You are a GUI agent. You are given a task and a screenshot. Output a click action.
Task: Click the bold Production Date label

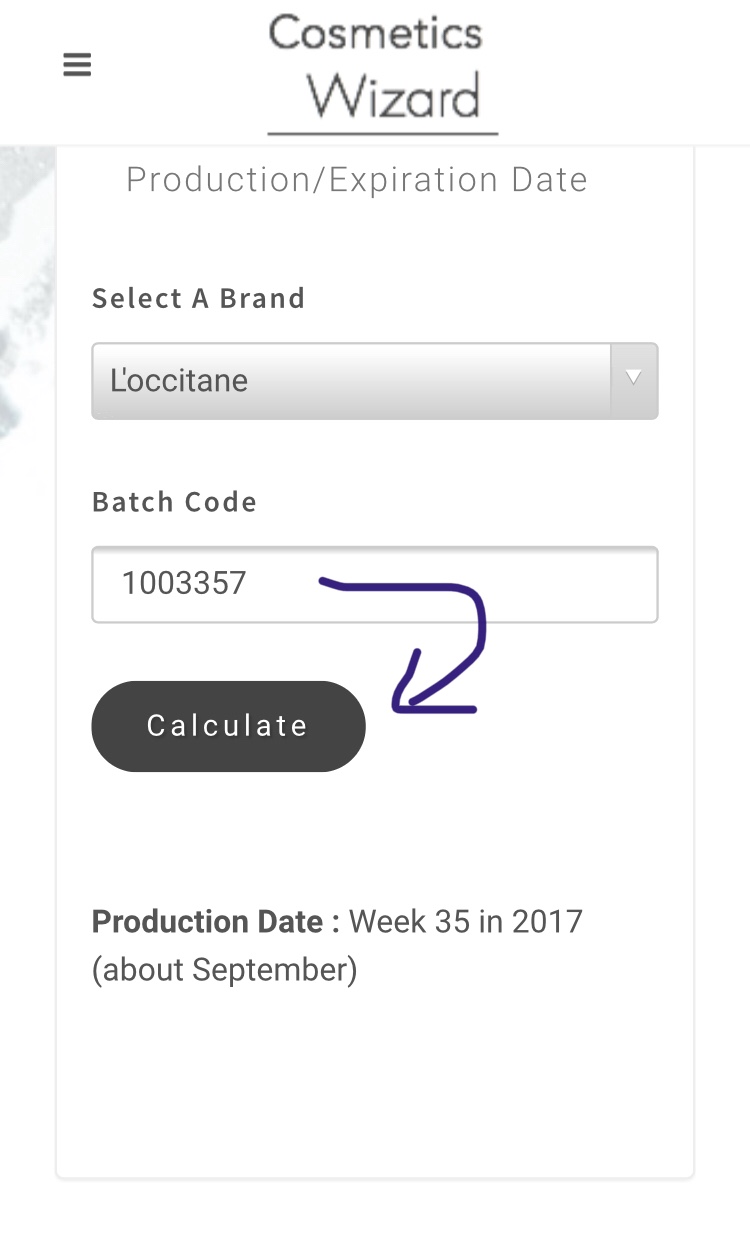(216, 921)
